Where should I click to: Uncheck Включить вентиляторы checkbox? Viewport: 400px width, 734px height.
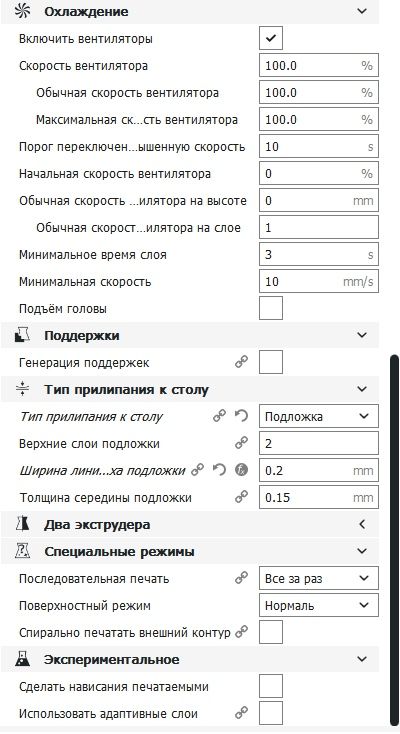(x=271, y=38)
